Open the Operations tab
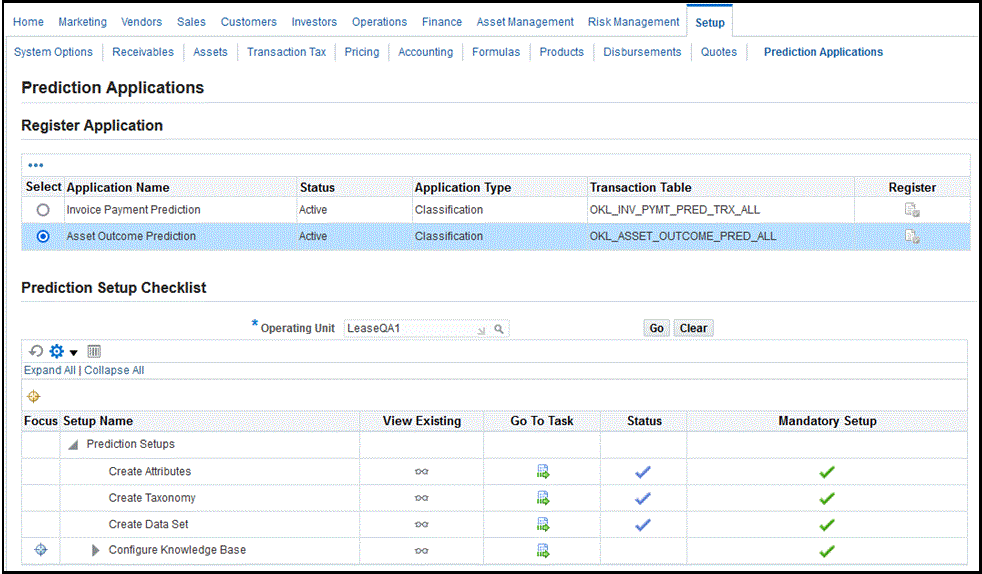The height and width of the screenshot is (574, 982). [380, 22]
